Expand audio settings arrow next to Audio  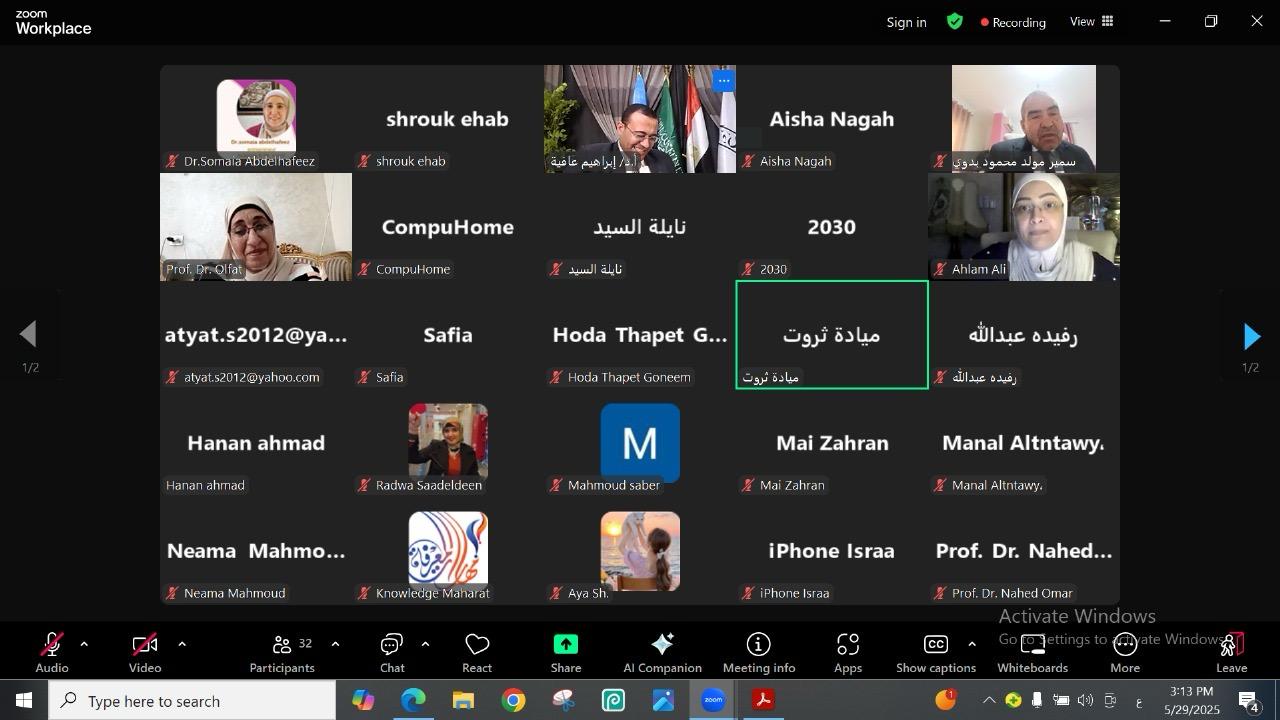(84, 644)
